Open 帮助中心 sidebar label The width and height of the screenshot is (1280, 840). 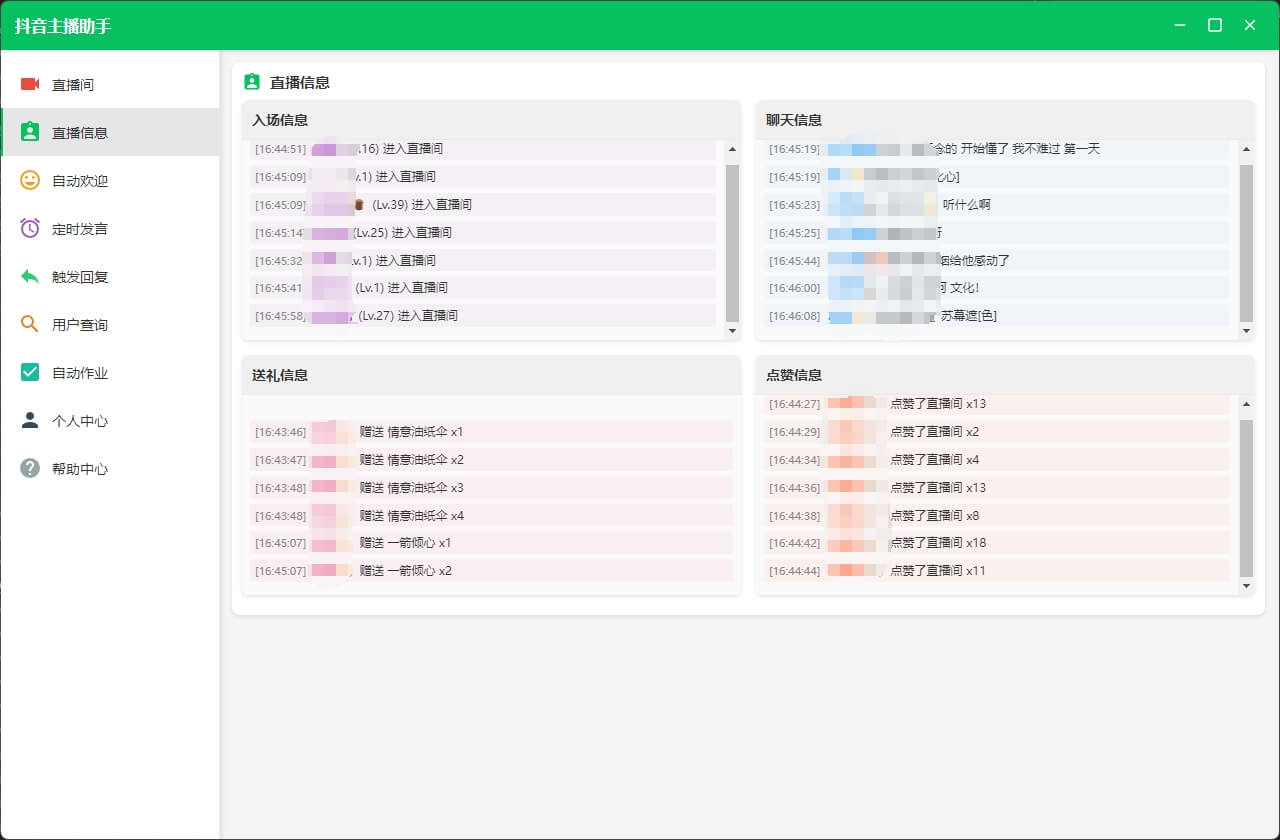pyautogui.click(x=80, y=469)
